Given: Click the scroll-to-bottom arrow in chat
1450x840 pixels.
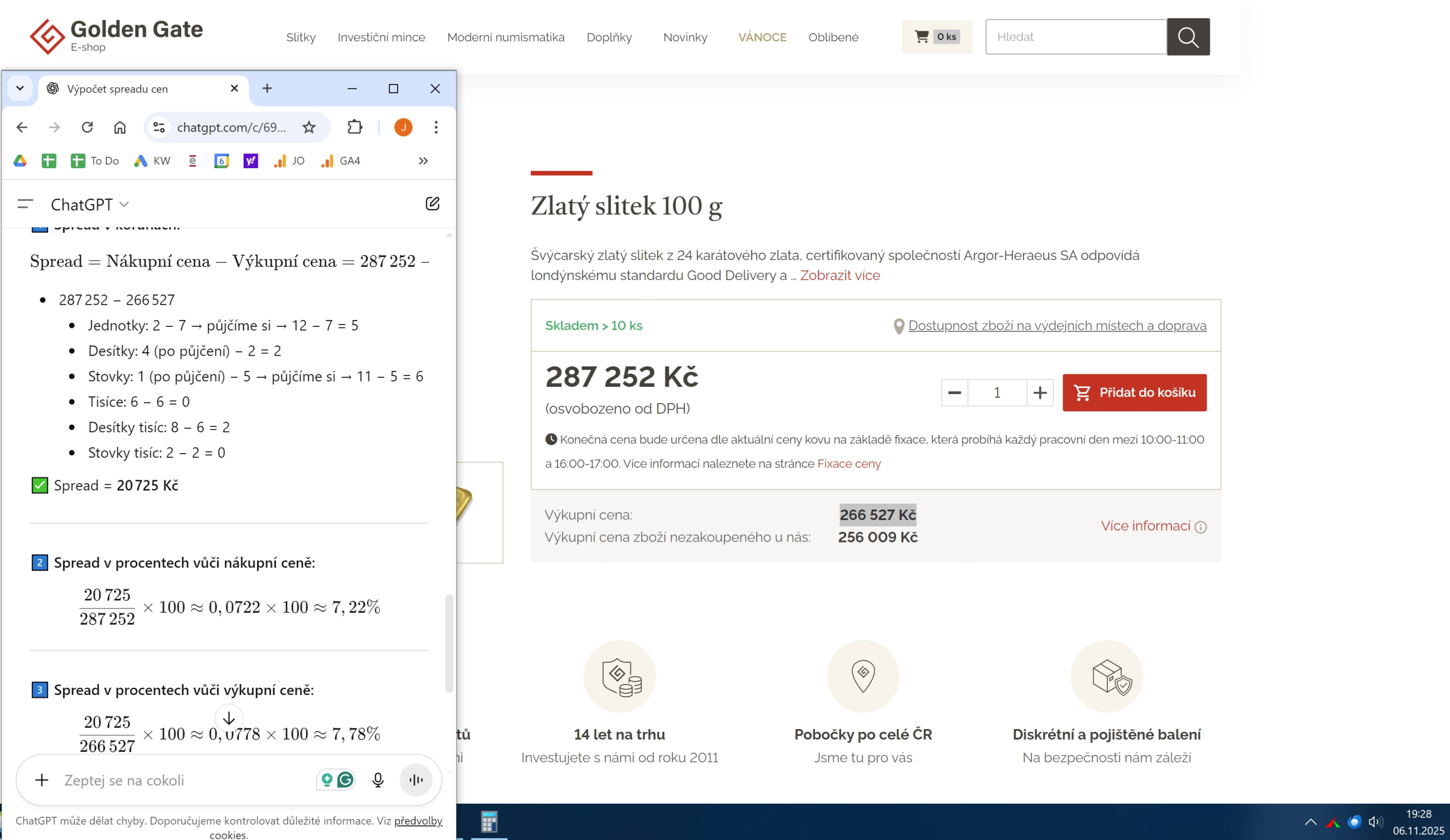Looking at the screenshot, I should [229, 718].
